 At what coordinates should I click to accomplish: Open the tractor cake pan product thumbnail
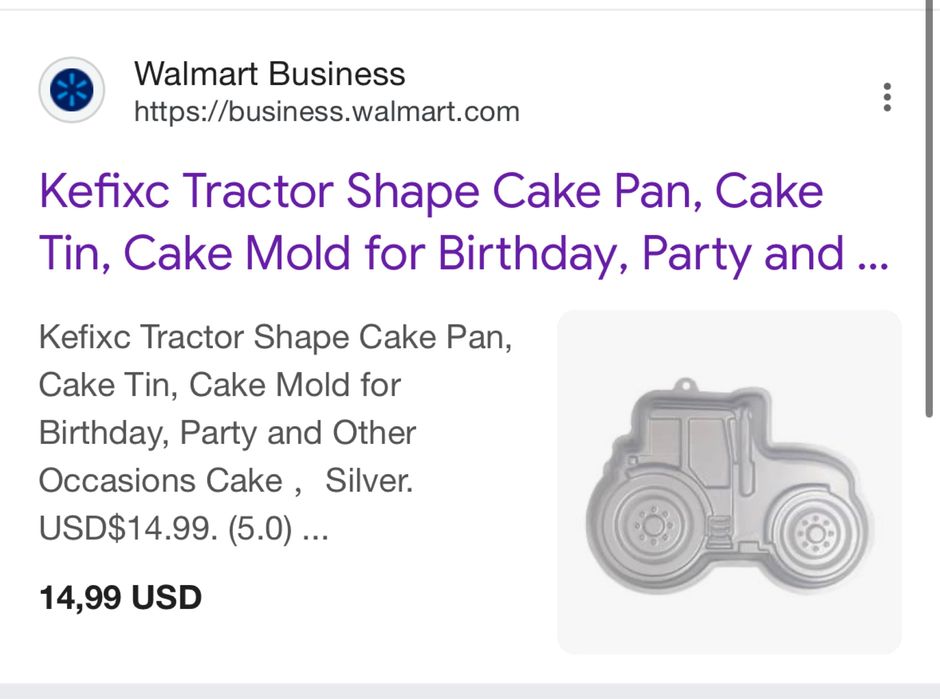tap(729, 482)
